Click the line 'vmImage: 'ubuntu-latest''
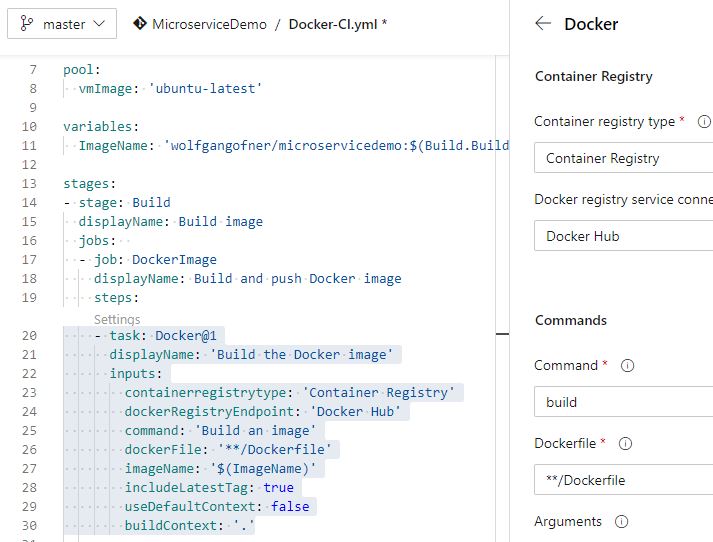The width and height of the screenshot is (713, 542). [x=171, y=88]
